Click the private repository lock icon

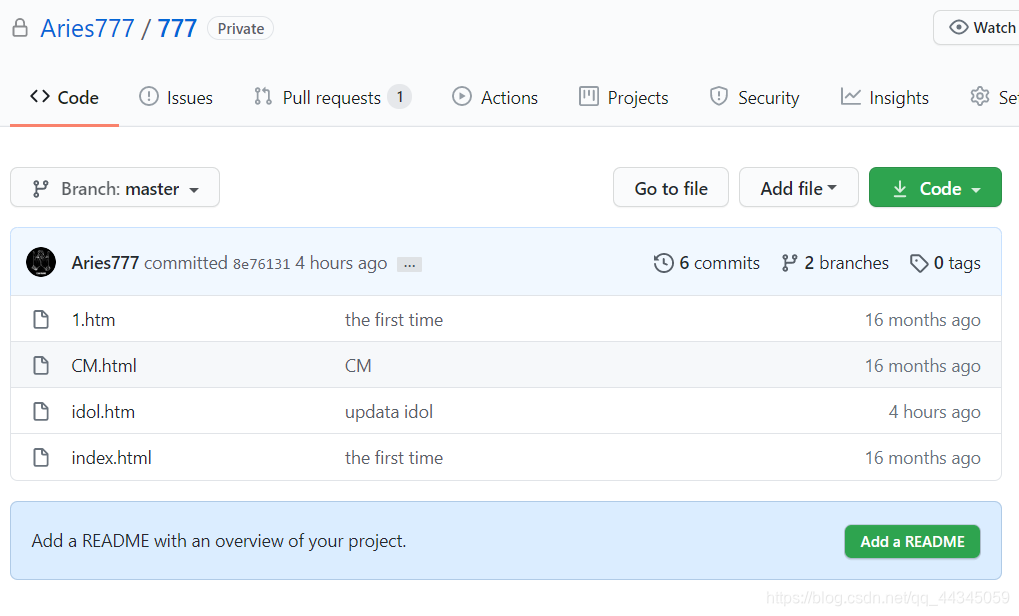tap(20, 28)
